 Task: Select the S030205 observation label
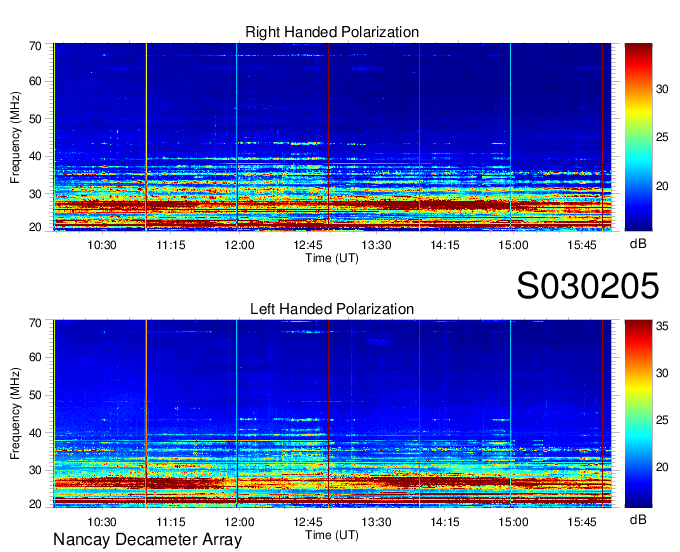click(588, 285)
